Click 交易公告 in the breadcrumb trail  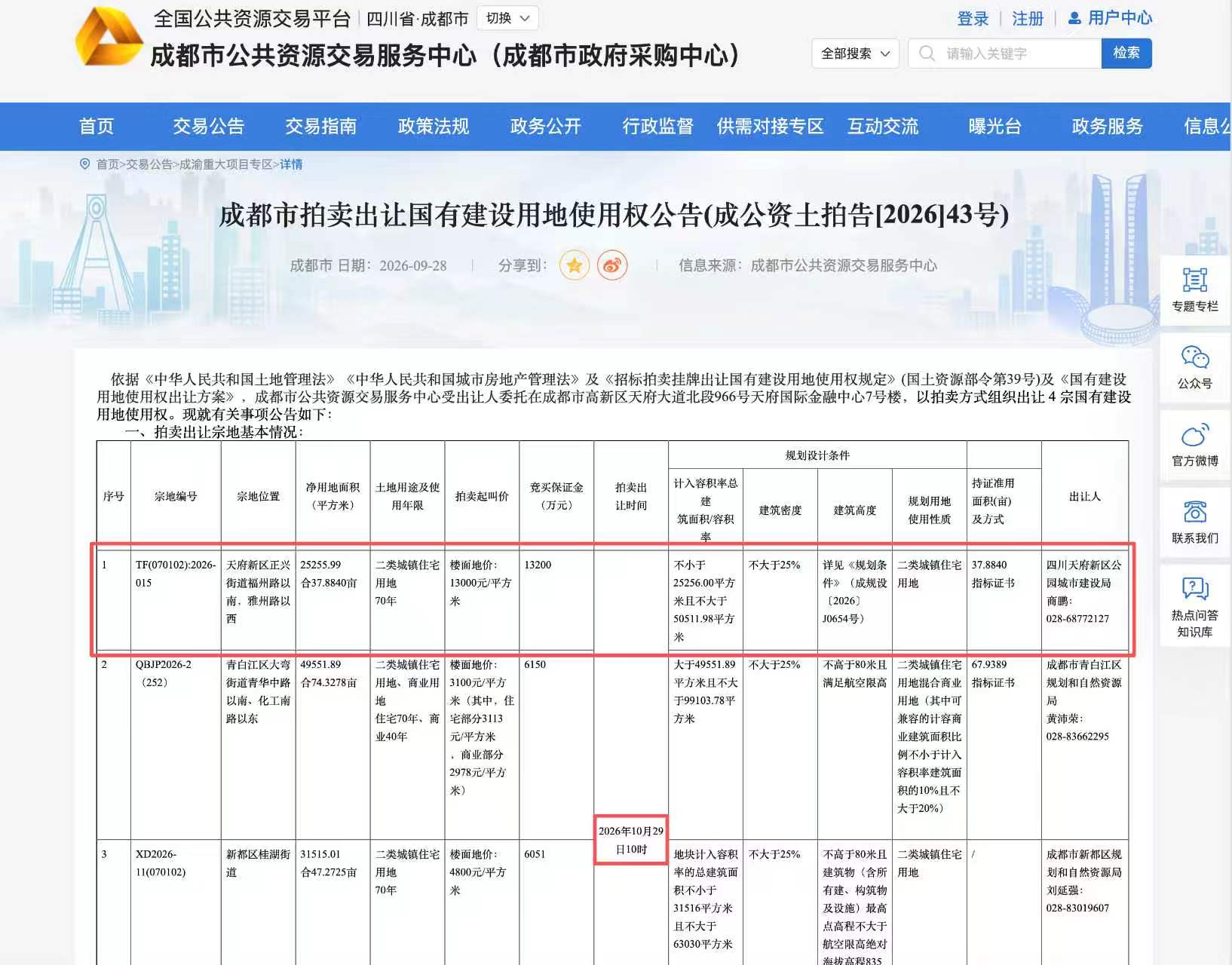coord(149,164)
